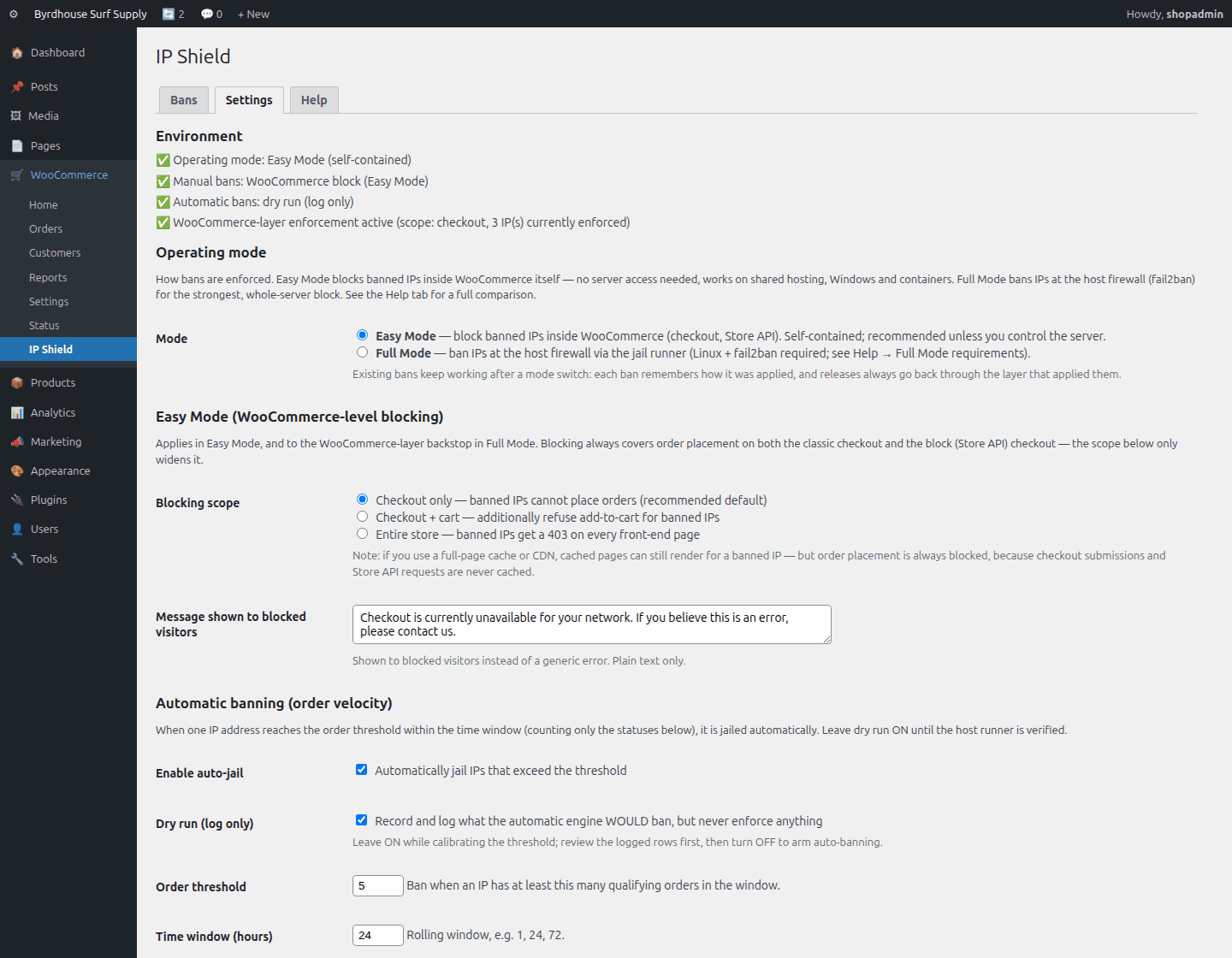Click the Appearance palette icon

point(17,471)
